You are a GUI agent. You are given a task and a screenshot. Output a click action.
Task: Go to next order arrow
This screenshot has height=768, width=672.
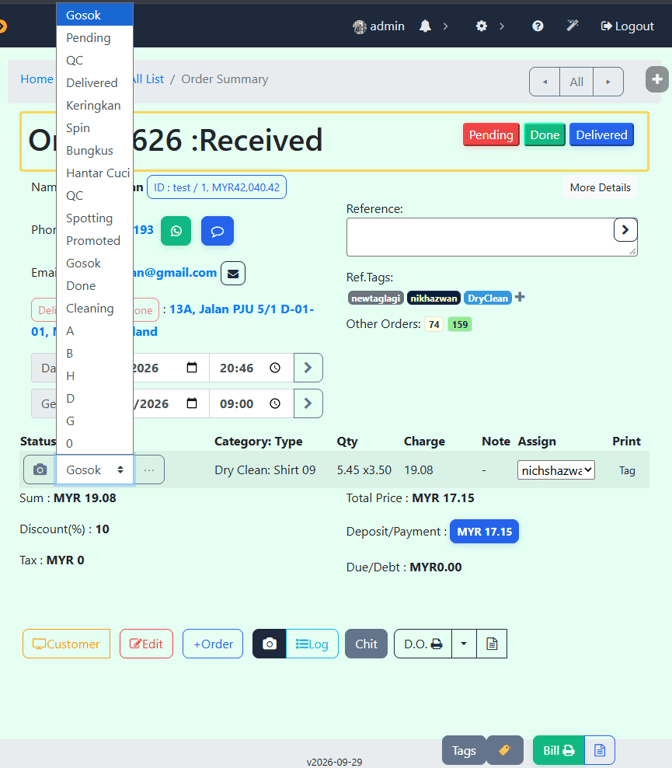608,82
